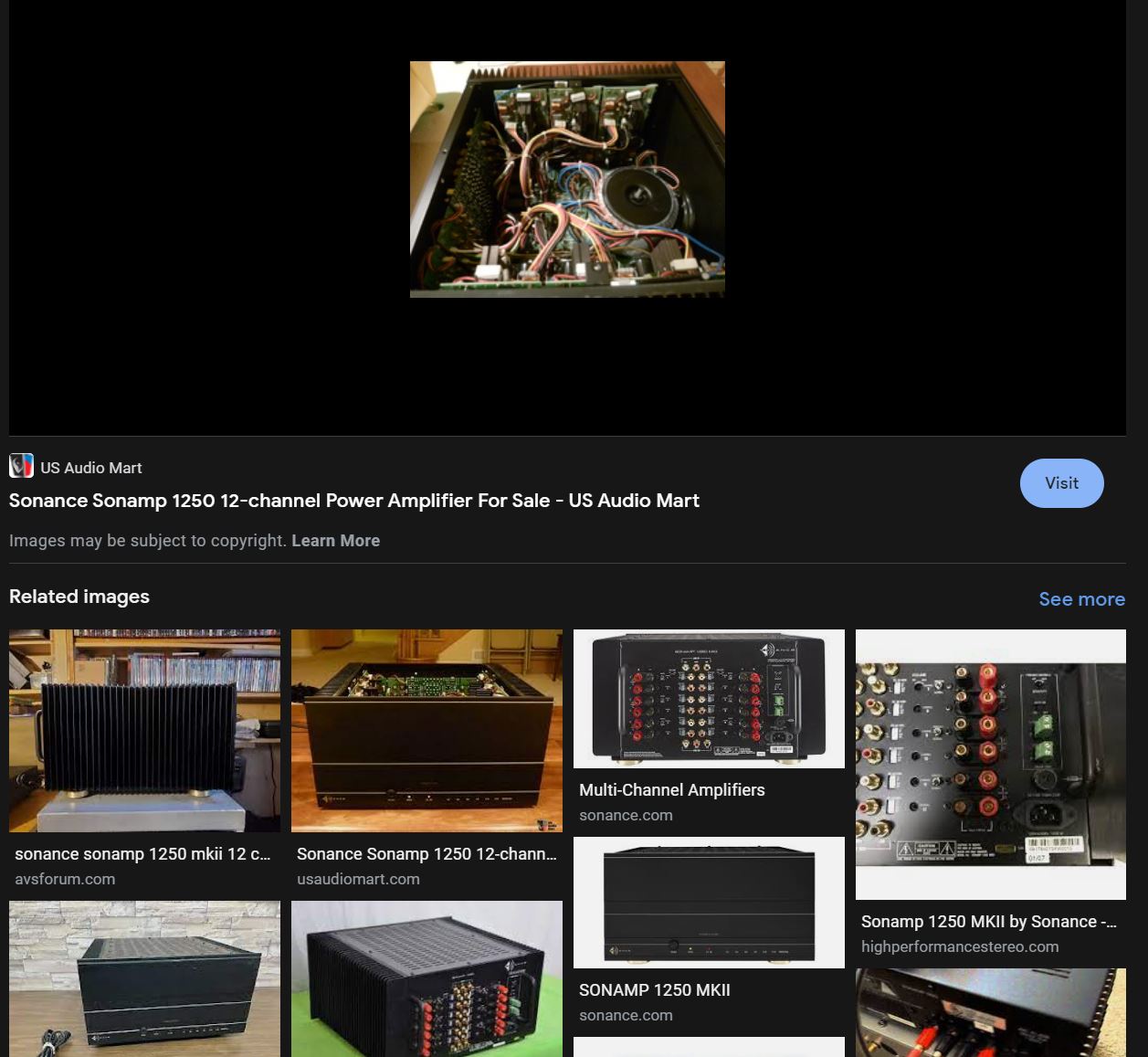Click the Related images heading

tap(79, 597)
